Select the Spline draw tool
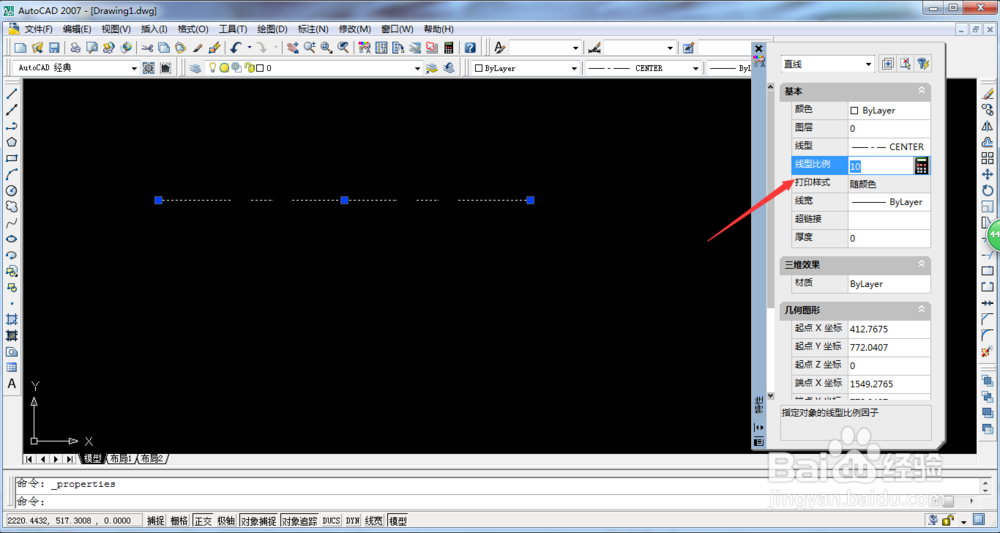Viewport: 1000px width, 533px height. 11,223
